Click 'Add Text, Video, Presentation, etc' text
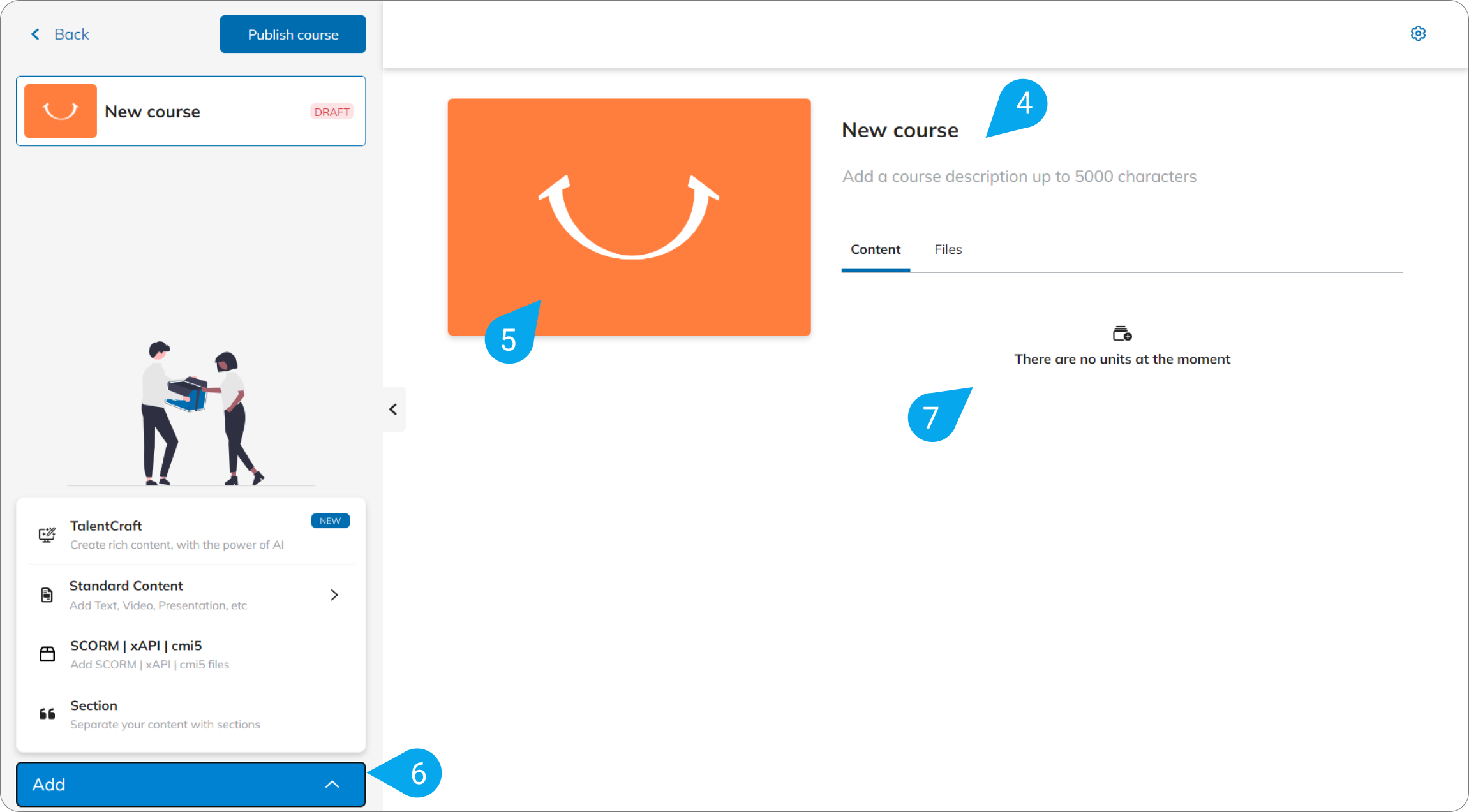The image size is (1469, 812). pos(158,605)
